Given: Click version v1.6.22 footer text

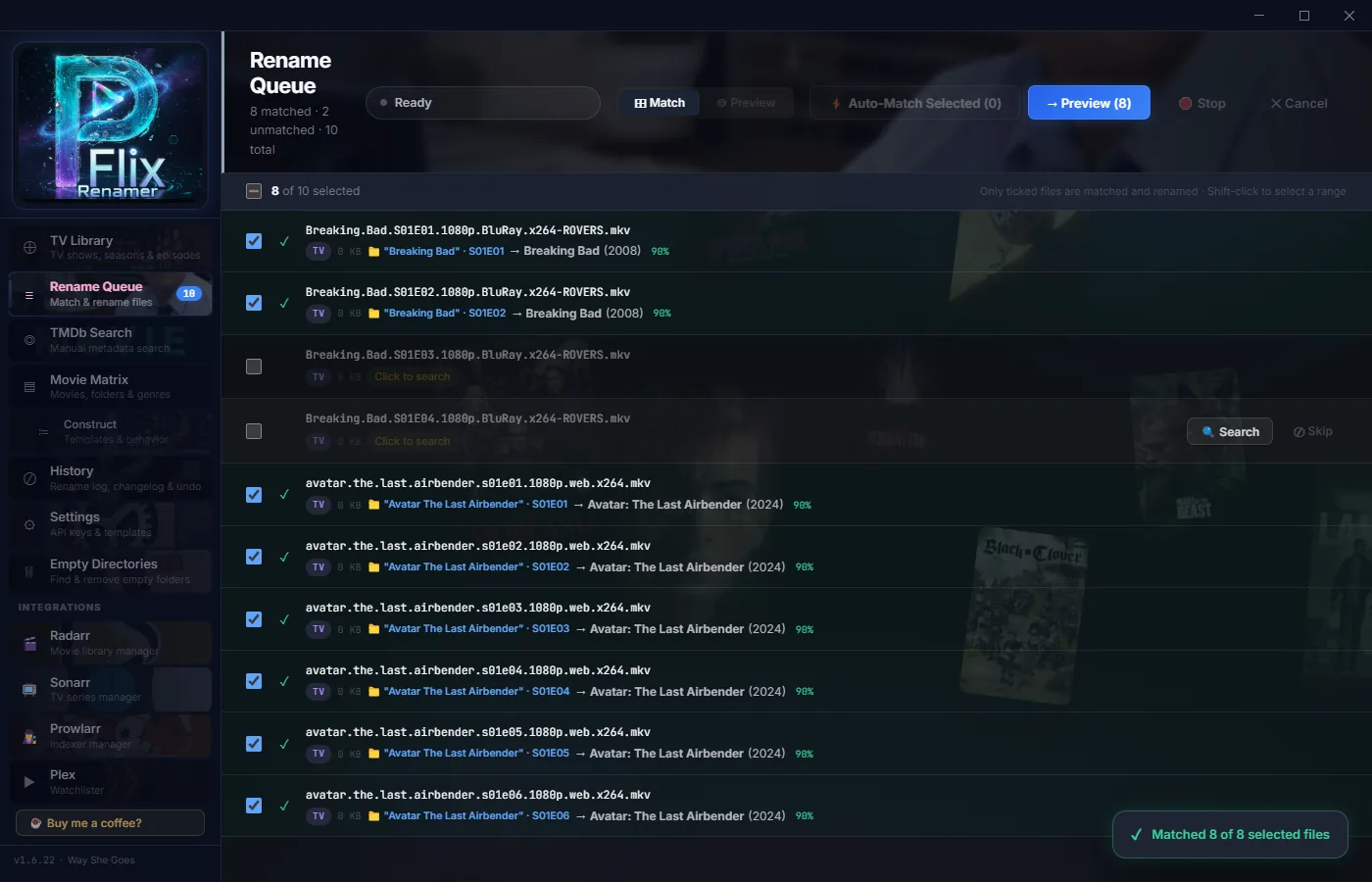Looking at the screenshot, I should [x=34, y=860].
